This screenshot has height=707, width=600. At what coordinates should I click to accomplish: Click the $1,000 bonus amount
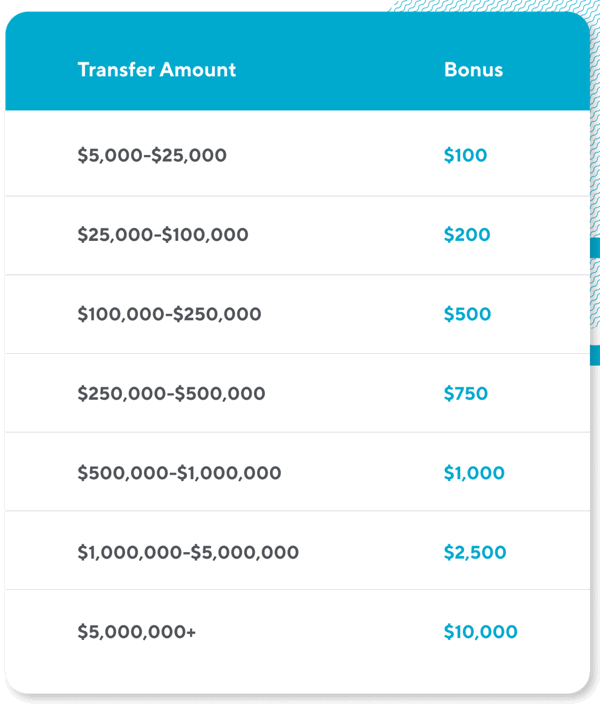coord(474,473)
